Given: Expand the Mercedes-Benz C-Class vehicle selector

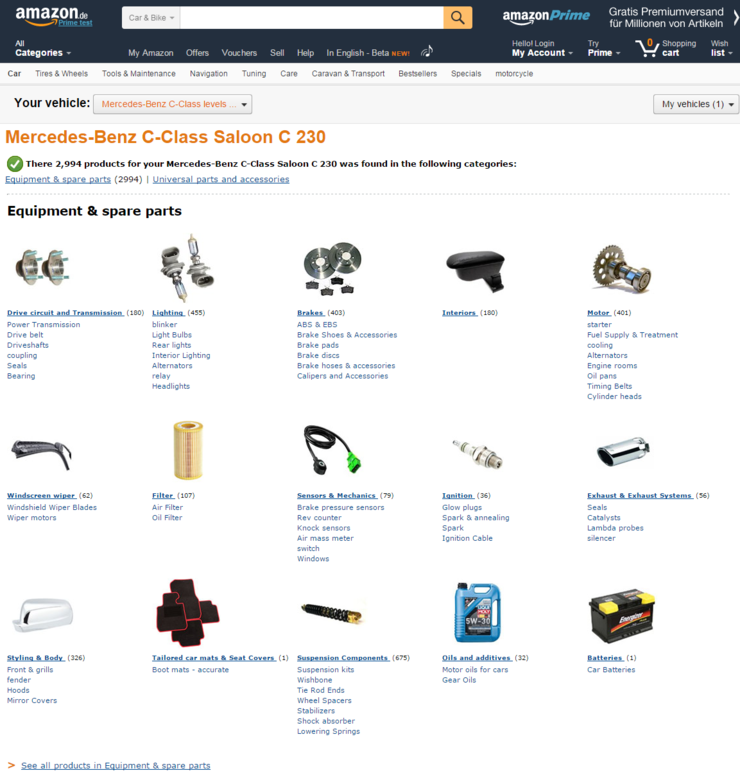Looking at the screenshot, I should (173, 104).
